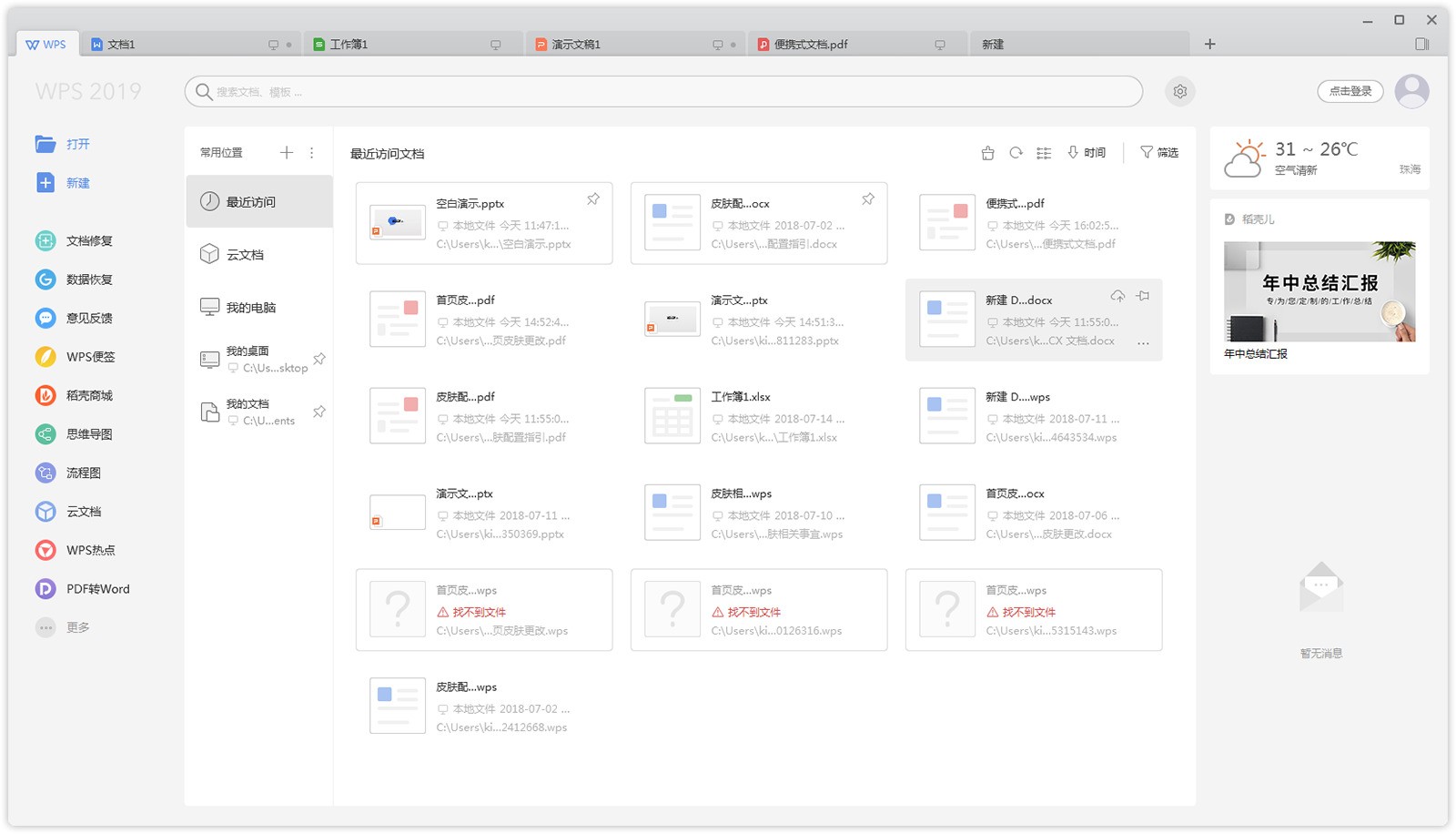The image size is (1456, 834).
Task: Change sort order via the 时间 dropdown
Action: click(1089, 152)
